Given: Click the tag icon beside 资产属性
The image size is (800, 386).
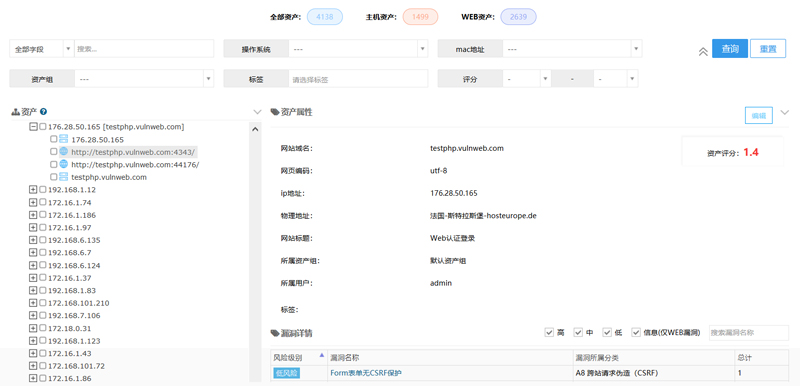Looking at the screenshot, I should 275,112.
